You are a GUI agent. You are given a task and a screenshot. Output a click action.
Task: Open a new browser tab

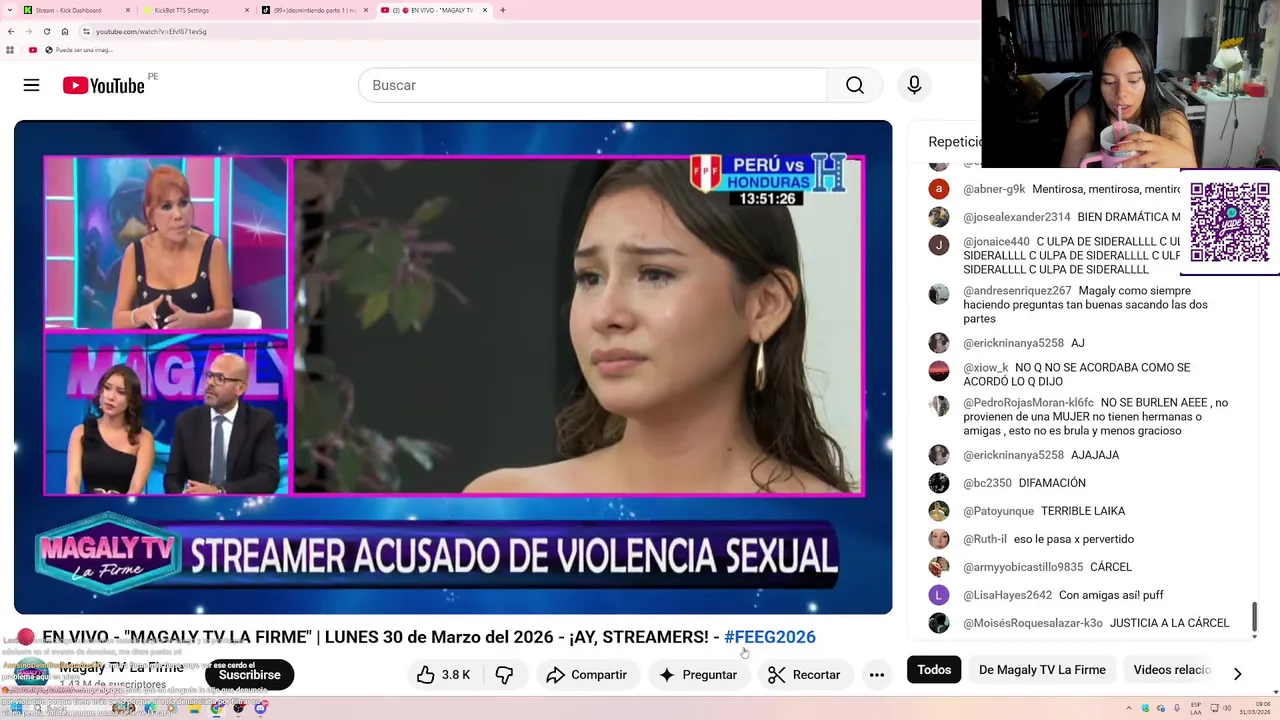coord(503,10)
